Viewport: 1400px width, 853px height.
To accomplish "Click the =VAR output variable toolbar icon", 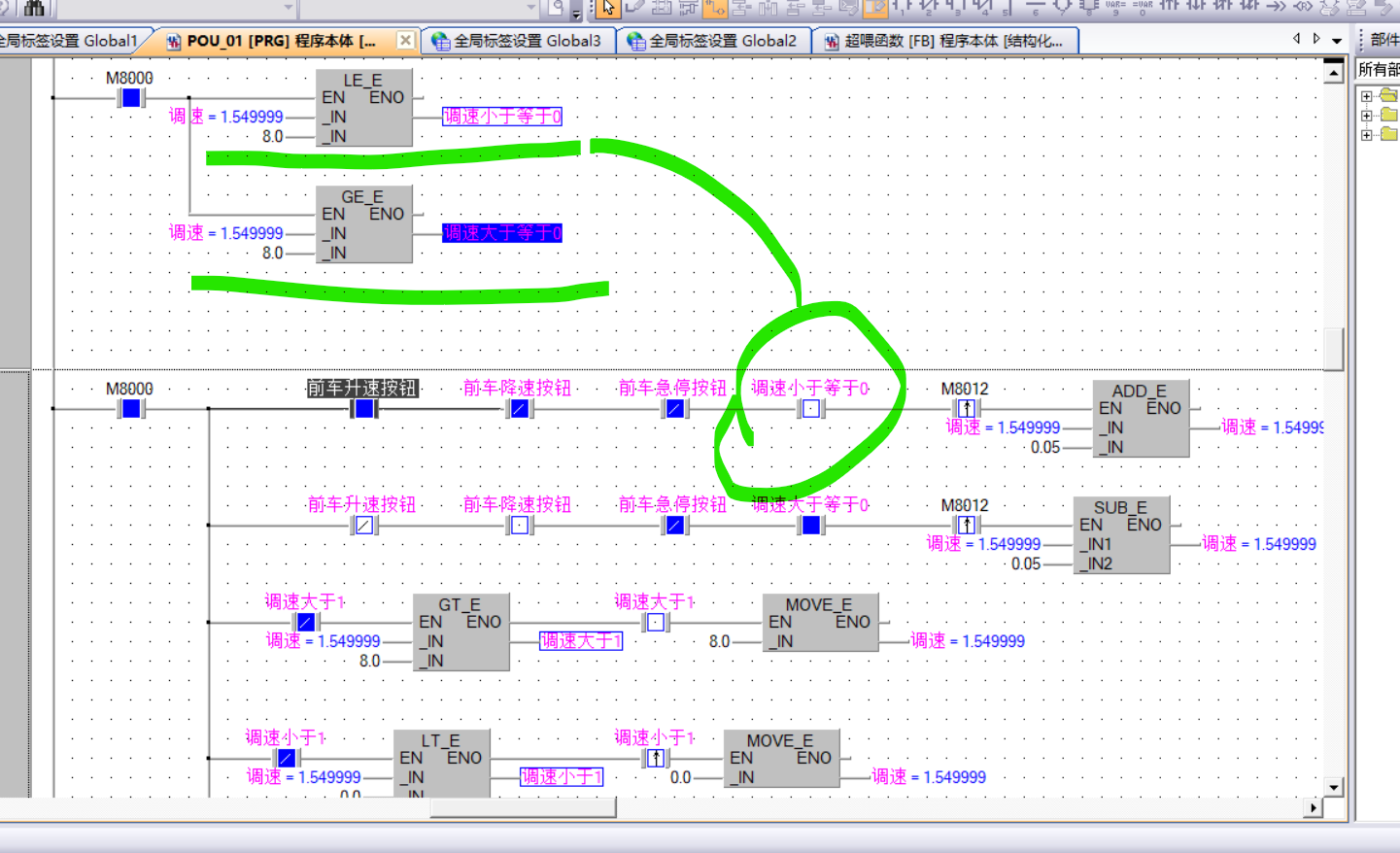I will click(x=1144, y=7).
